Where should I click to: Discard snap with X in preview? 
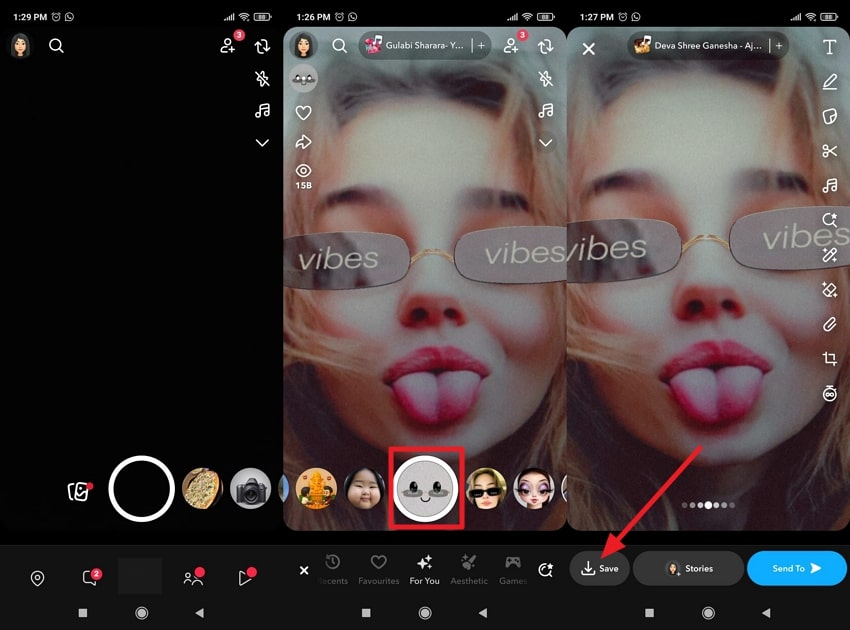(588, 49)
